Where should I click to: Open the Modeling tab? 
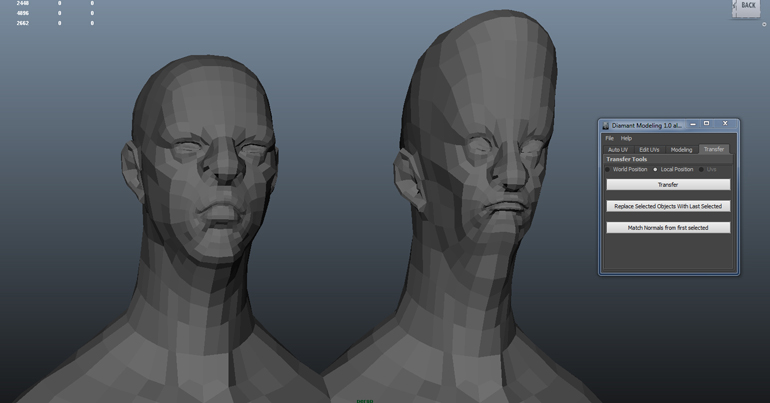click(681, 150)
